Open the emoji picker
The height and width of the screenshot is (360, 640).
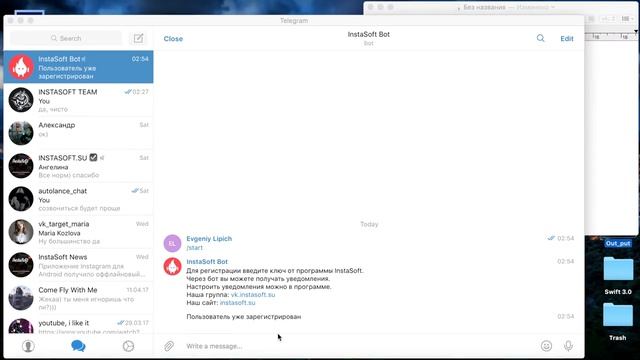tap(546, 346)
